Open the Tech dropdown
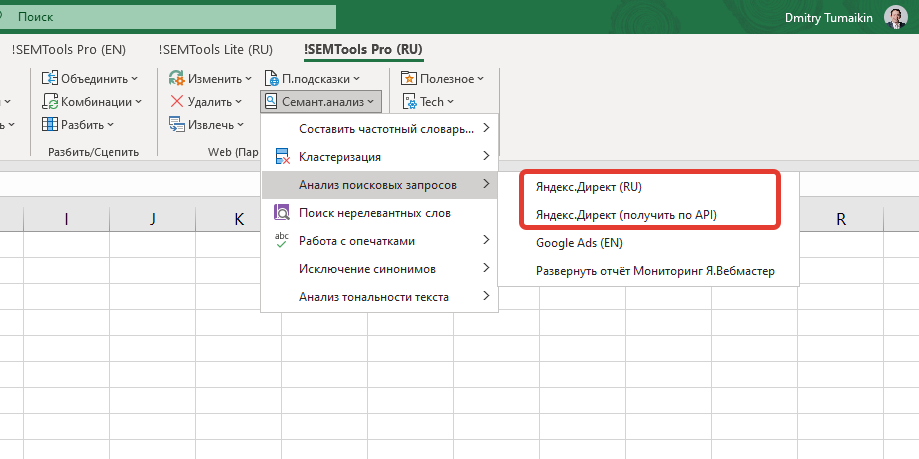Screen dimensions: 919x459 click(x=450, y=101)
